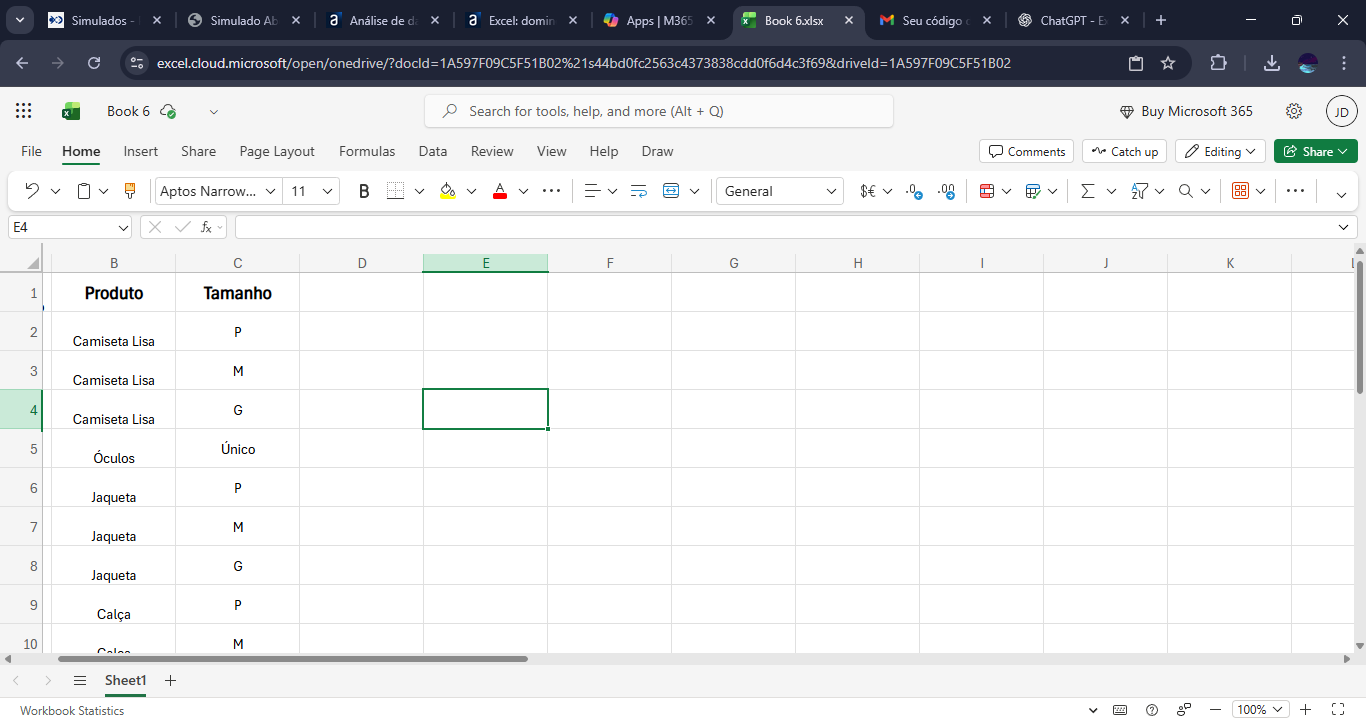Select the Format Painter brush
1366x720 pixels.
coord(129,191)
